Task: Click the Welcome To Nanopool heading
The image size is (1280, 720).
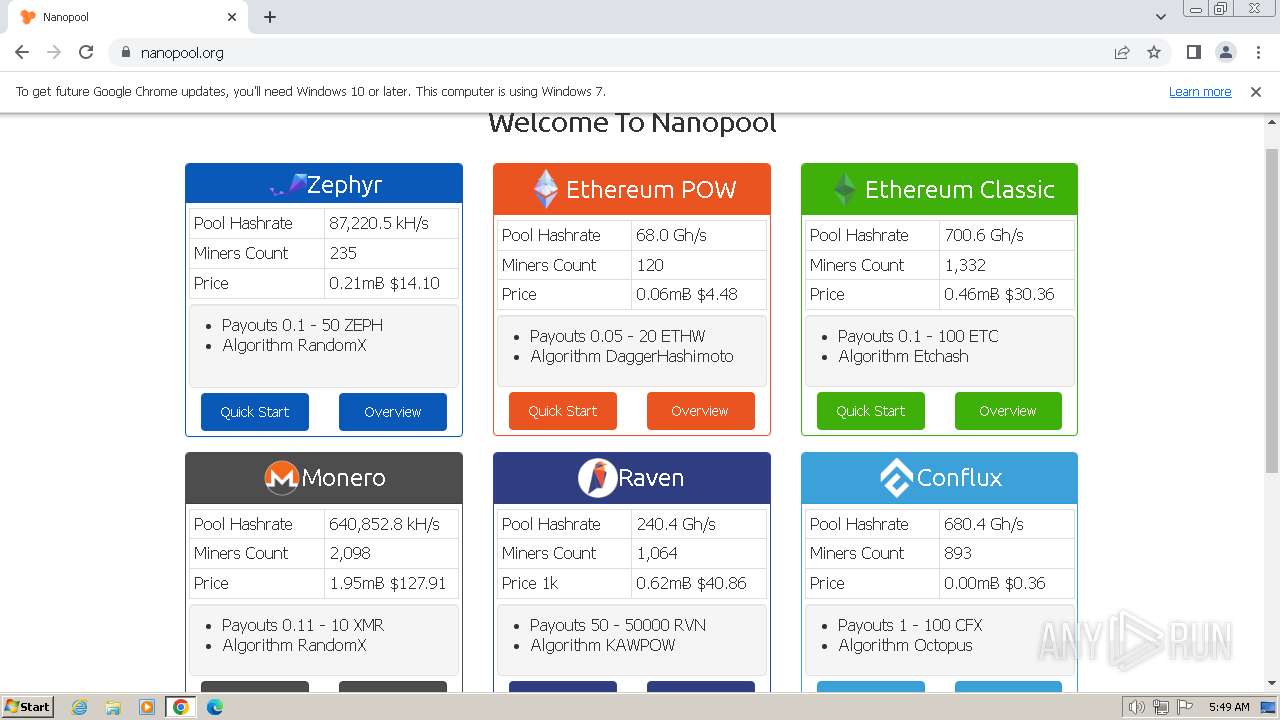Action: coord(632,123)
